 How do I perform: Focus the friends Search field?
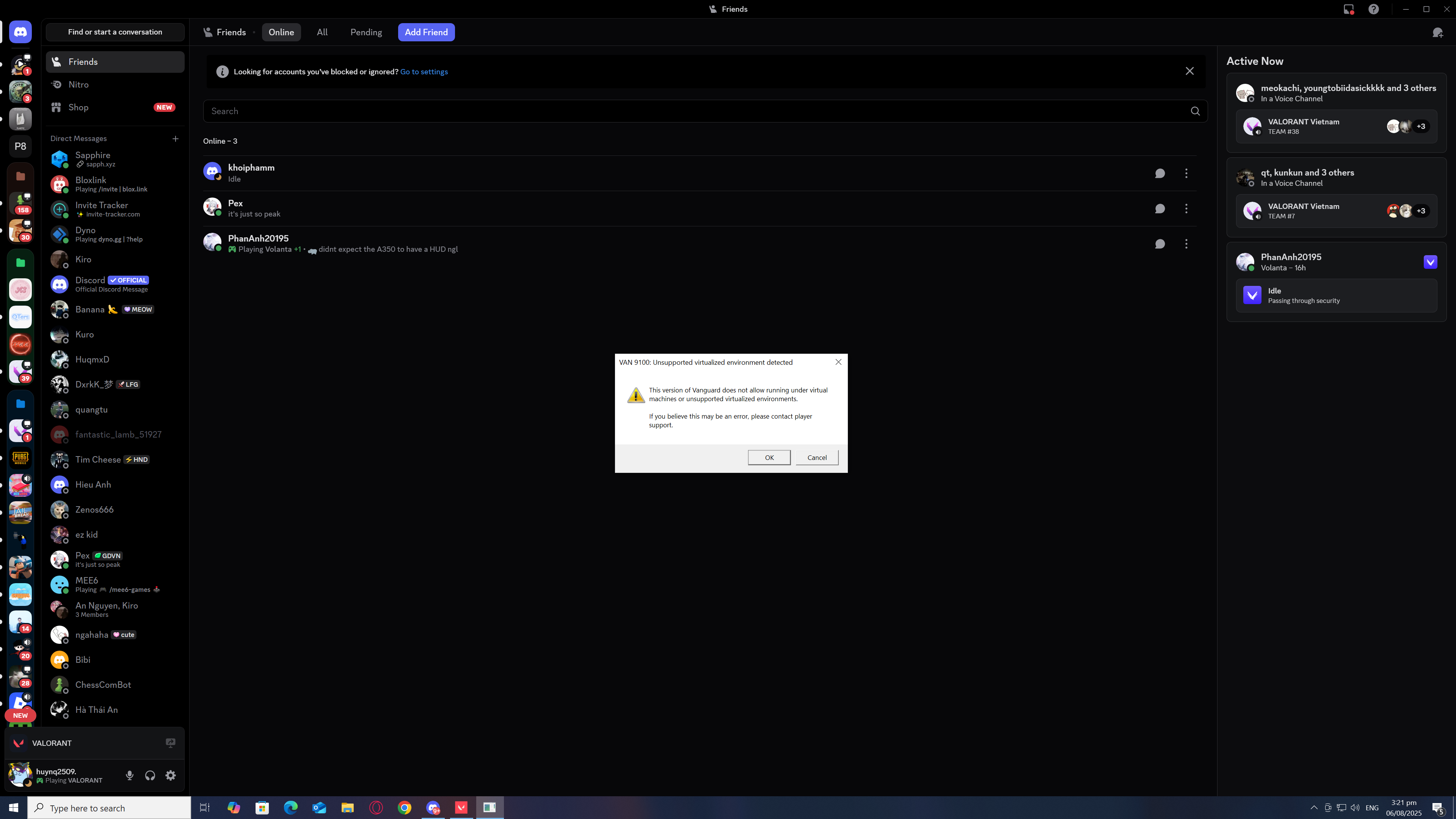pyautogui.click(x=705, y=111)
